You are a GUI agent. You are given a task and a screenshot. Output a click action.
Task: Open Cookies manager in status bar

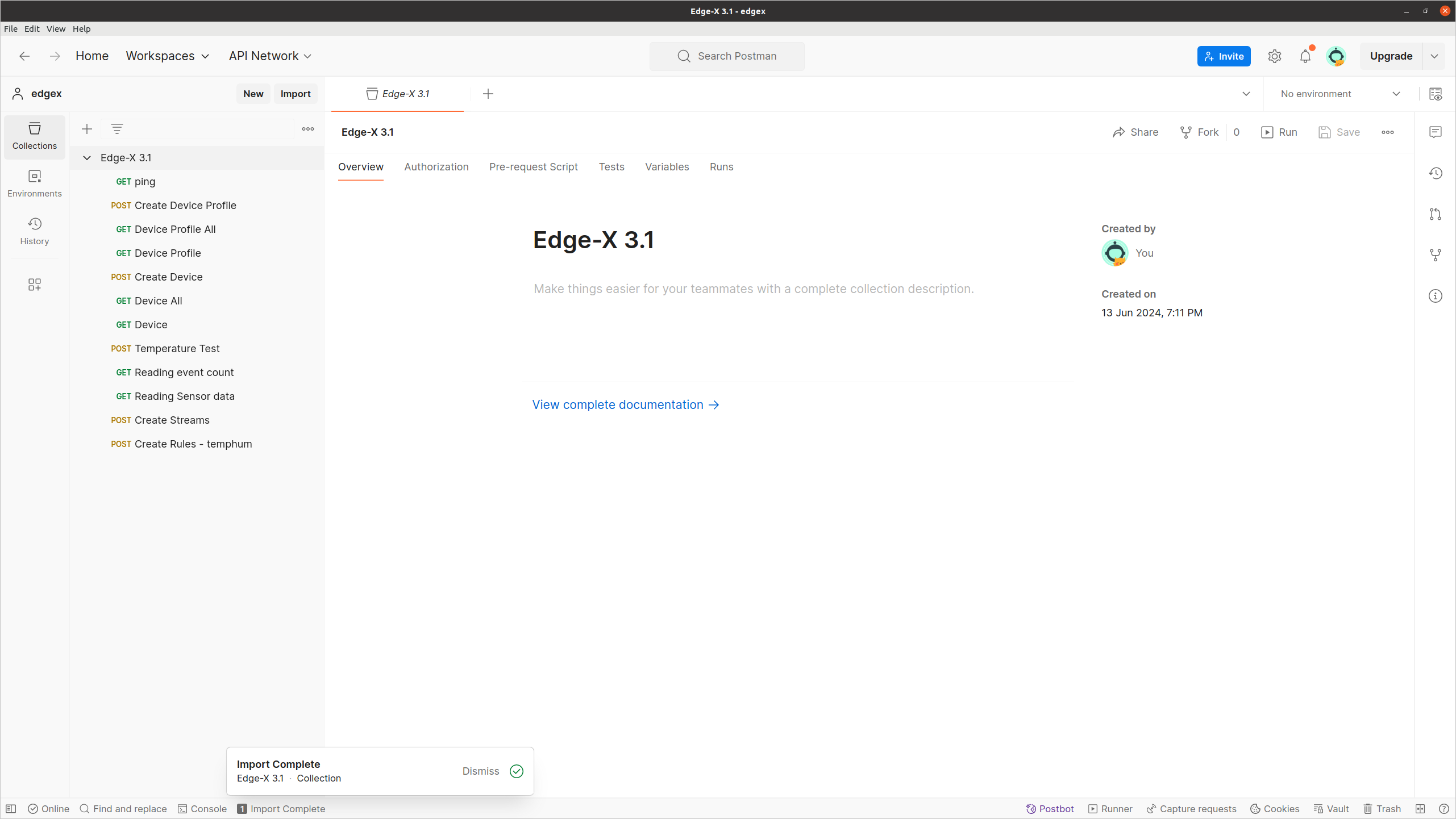pyautogui.click(x=1275, y=809)
